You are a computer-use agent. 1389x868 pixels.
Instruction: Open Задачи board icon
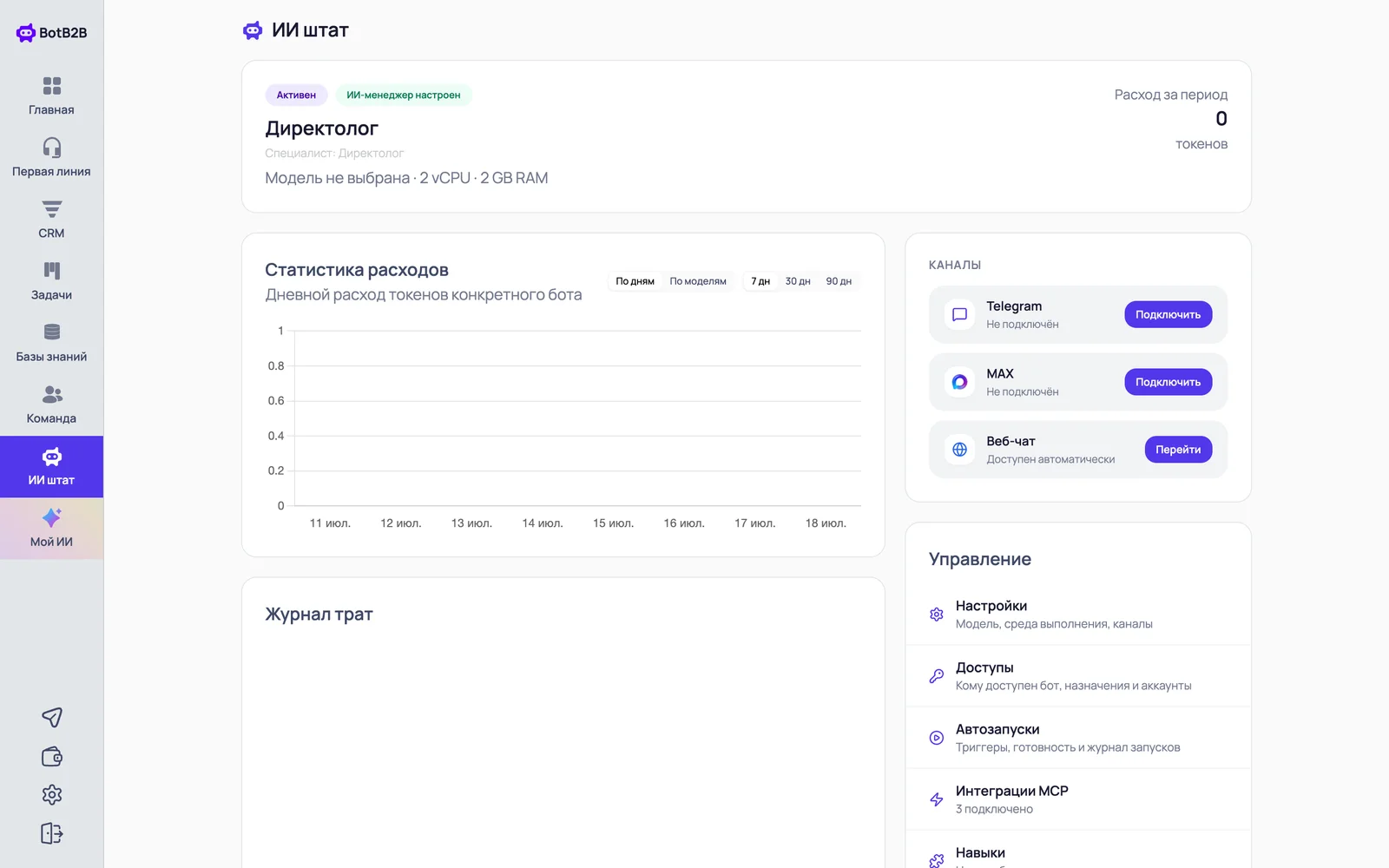coord(52,271)
